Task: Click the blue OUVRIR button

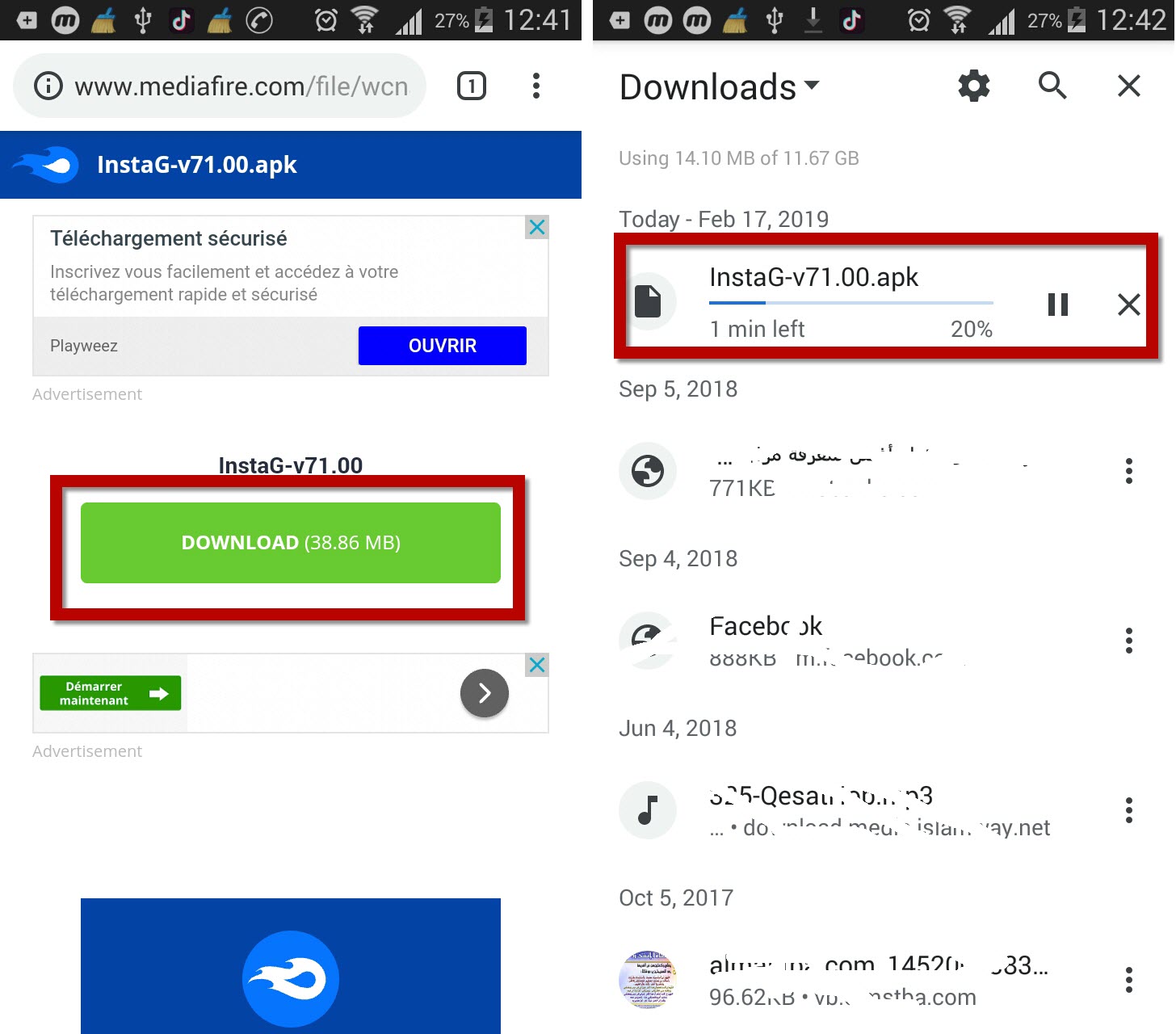Action: tap(443, 346)
